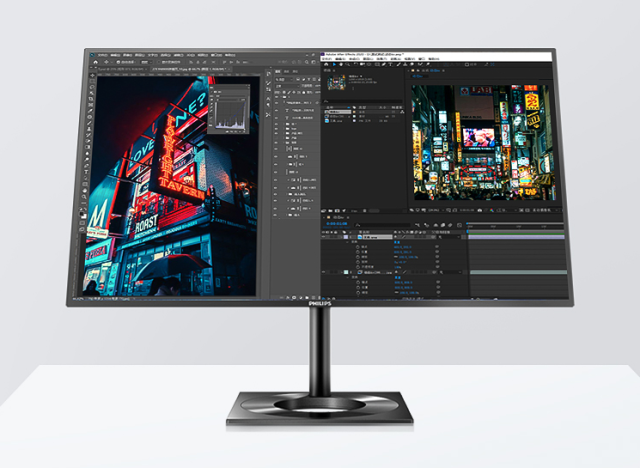Image resolution: width=640 pixels, height=468 pixels.
Task: Click the curve line in Photoshop's Curves graph
Action: [236, 115]
